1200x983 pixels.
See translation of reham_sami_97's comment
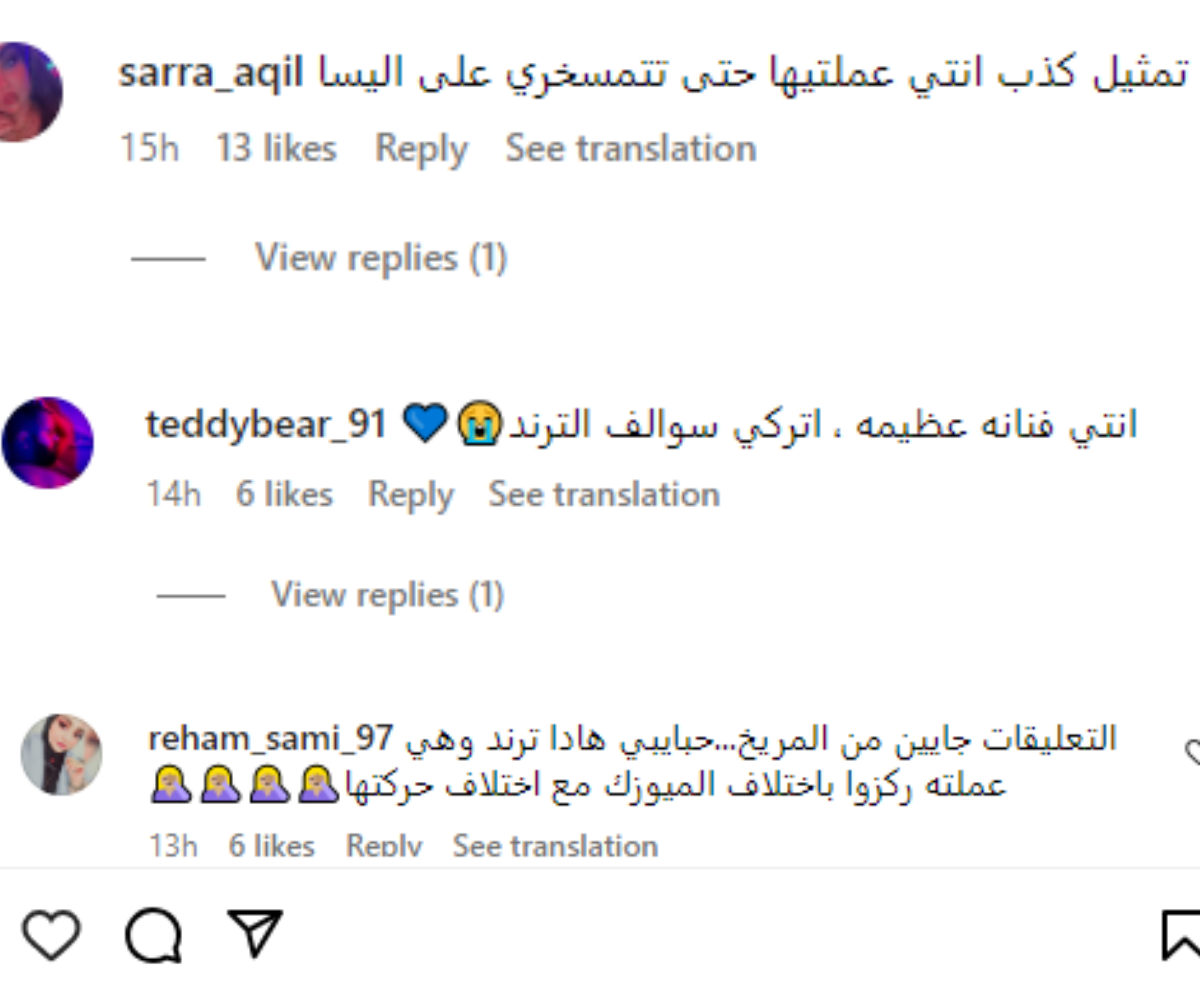[556, 846]
